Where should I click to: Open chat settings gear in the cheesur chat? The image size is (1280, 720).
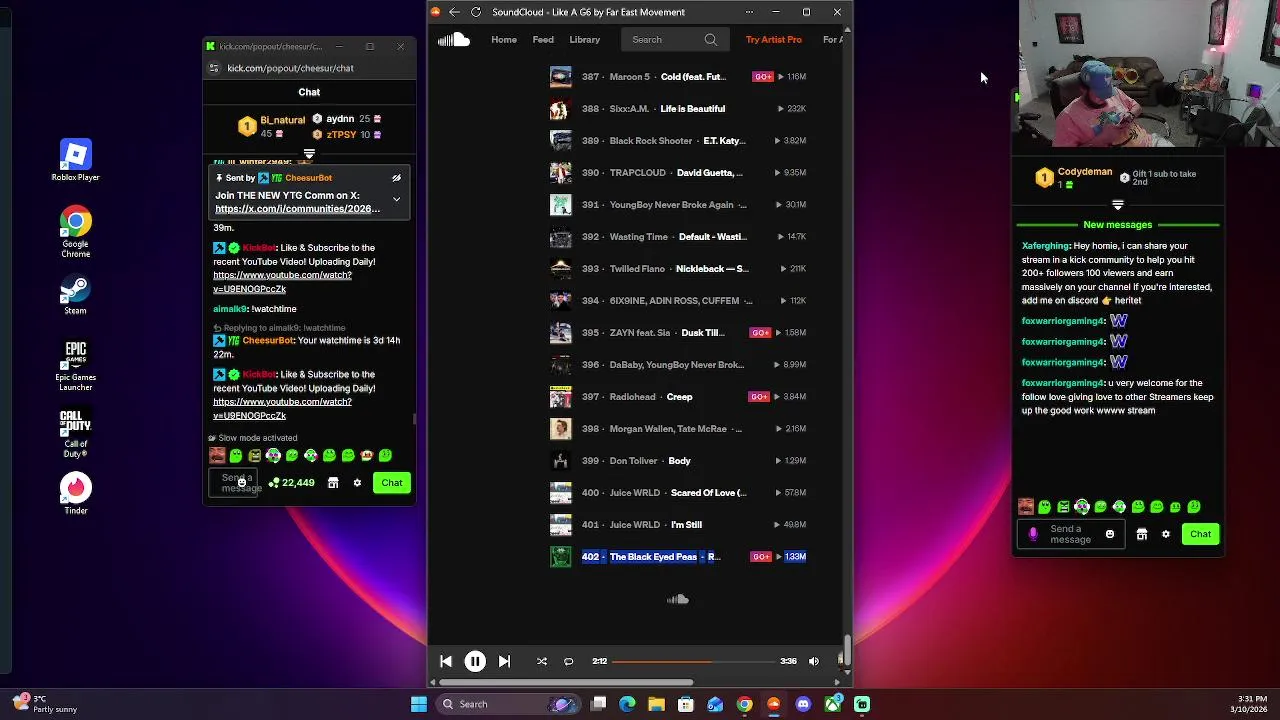[357, 483]
